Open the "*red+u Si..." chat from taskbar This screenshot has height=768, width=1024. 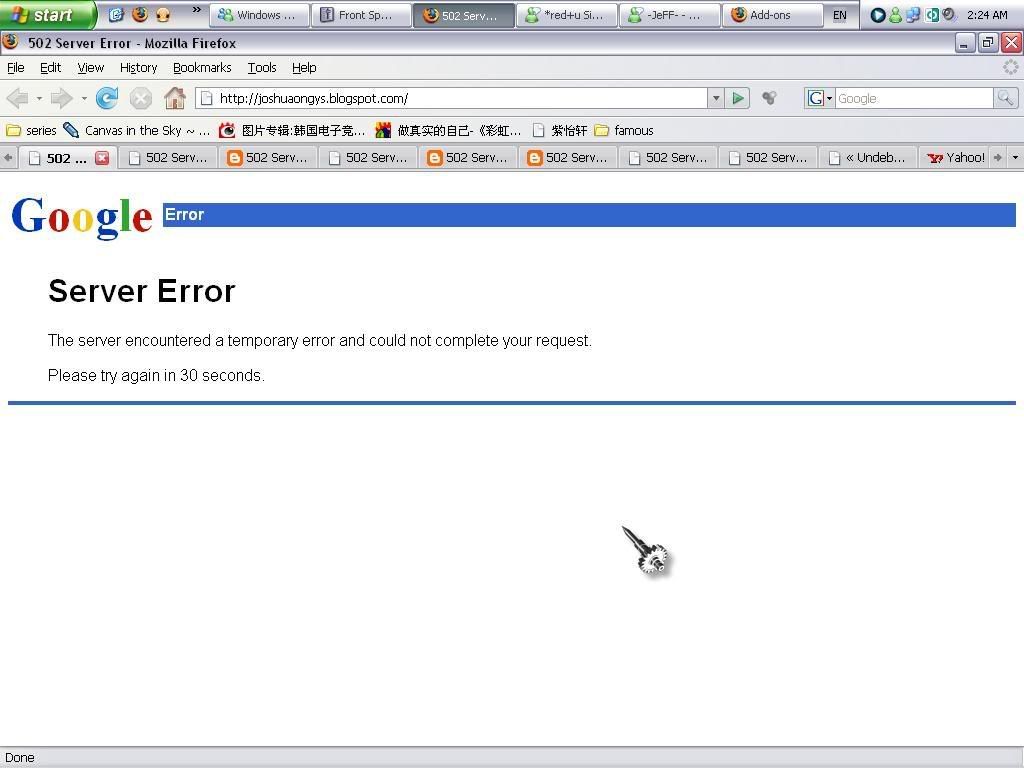click(567, 15)
